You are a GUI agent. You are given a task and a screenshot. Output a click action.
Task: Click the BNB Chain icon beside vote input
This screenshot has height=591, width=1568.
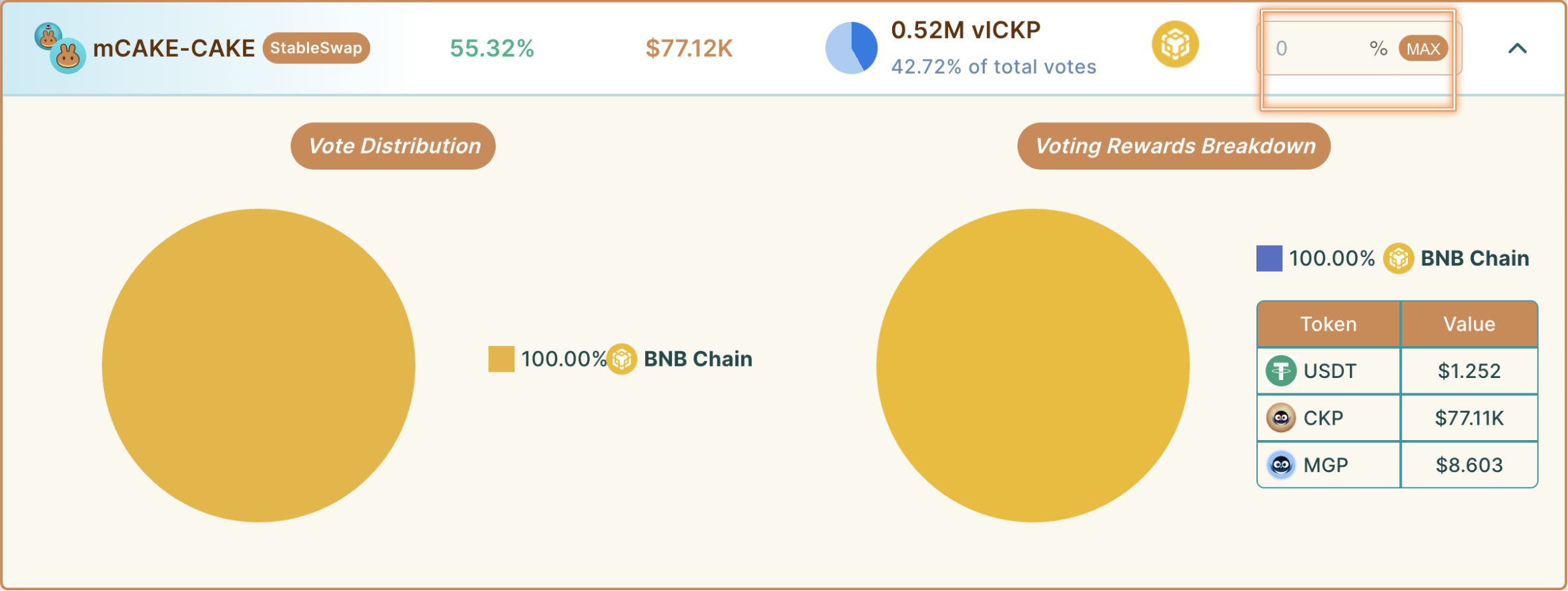(1175, 45)
